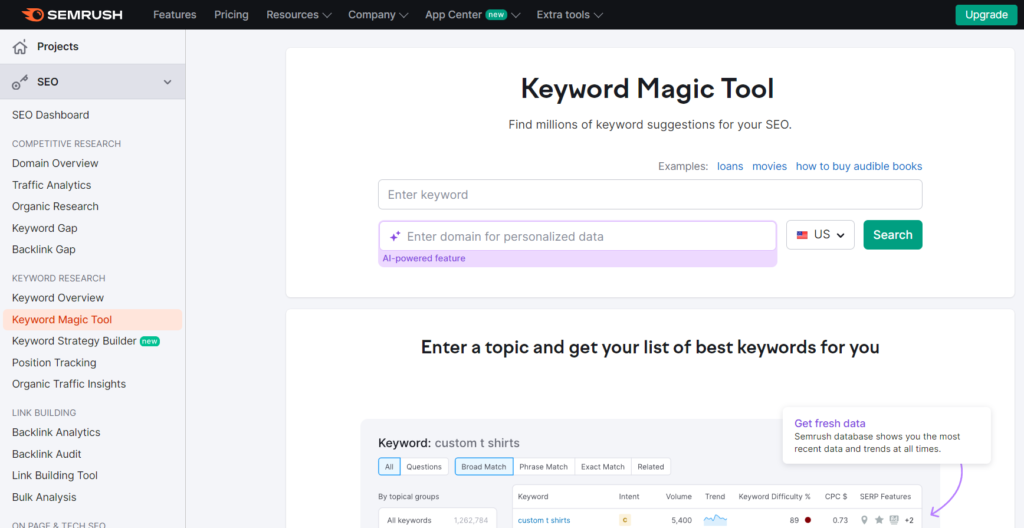Click the AI sparkle icon in domain field

pos(394,237)
